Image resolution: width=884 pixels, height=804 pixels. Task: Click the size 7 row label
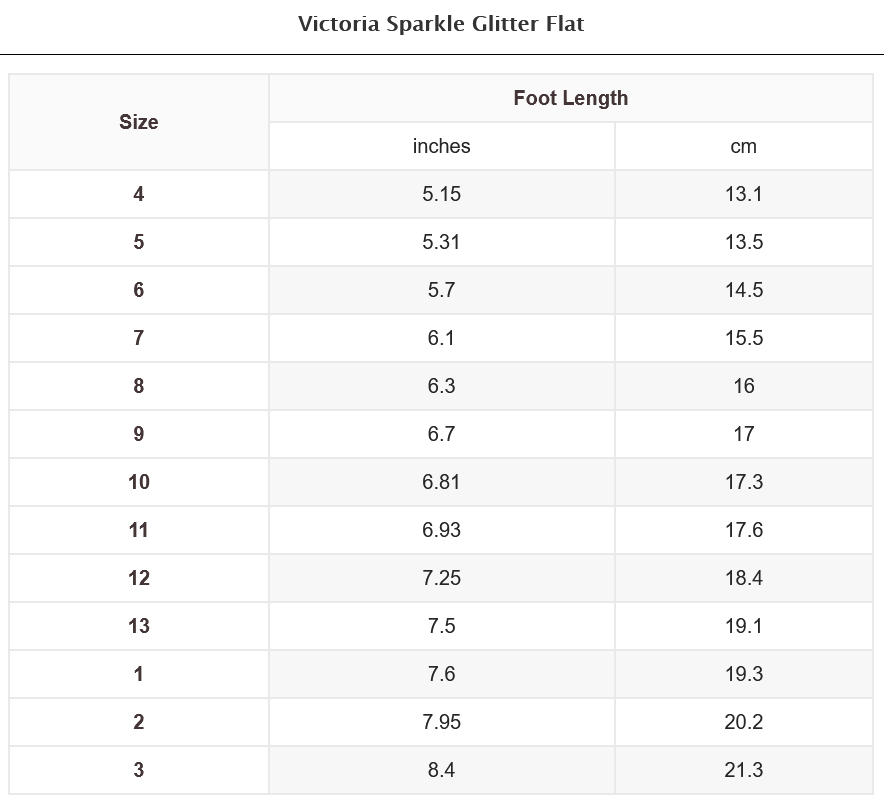(139, 338)
